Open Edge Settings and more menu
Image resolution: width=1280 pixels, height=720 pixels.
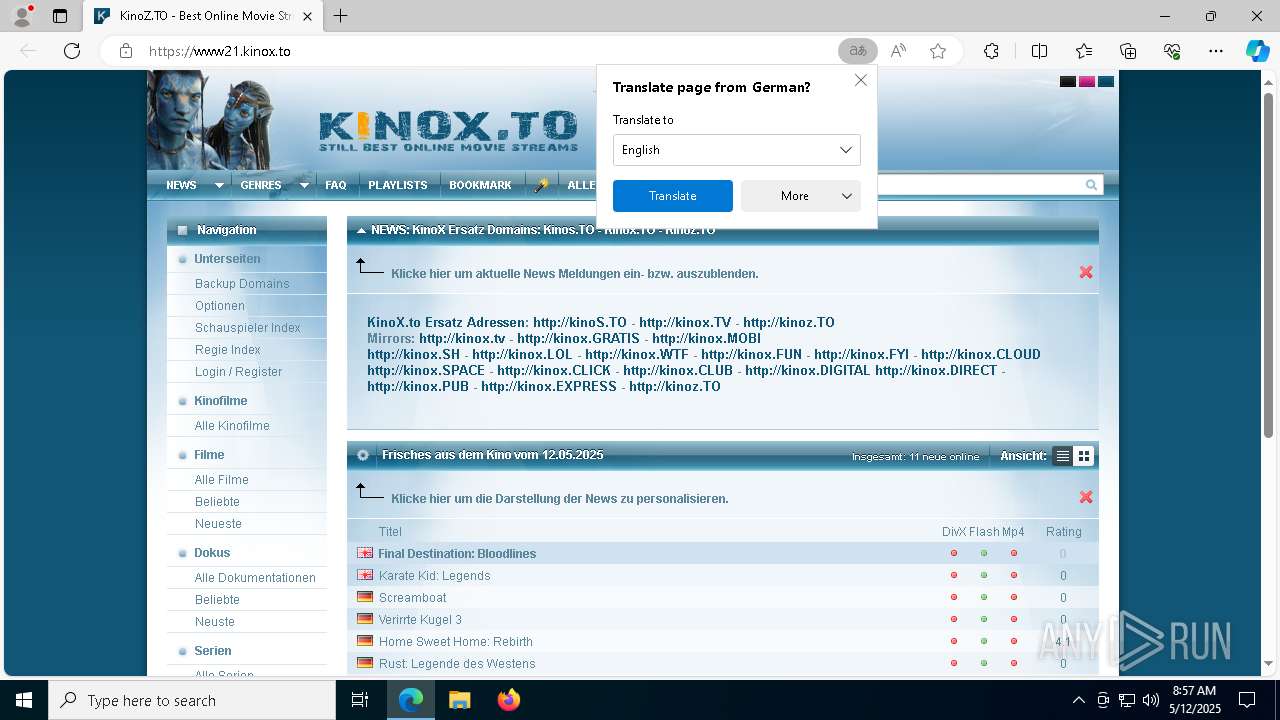[x=1216, y=51]
